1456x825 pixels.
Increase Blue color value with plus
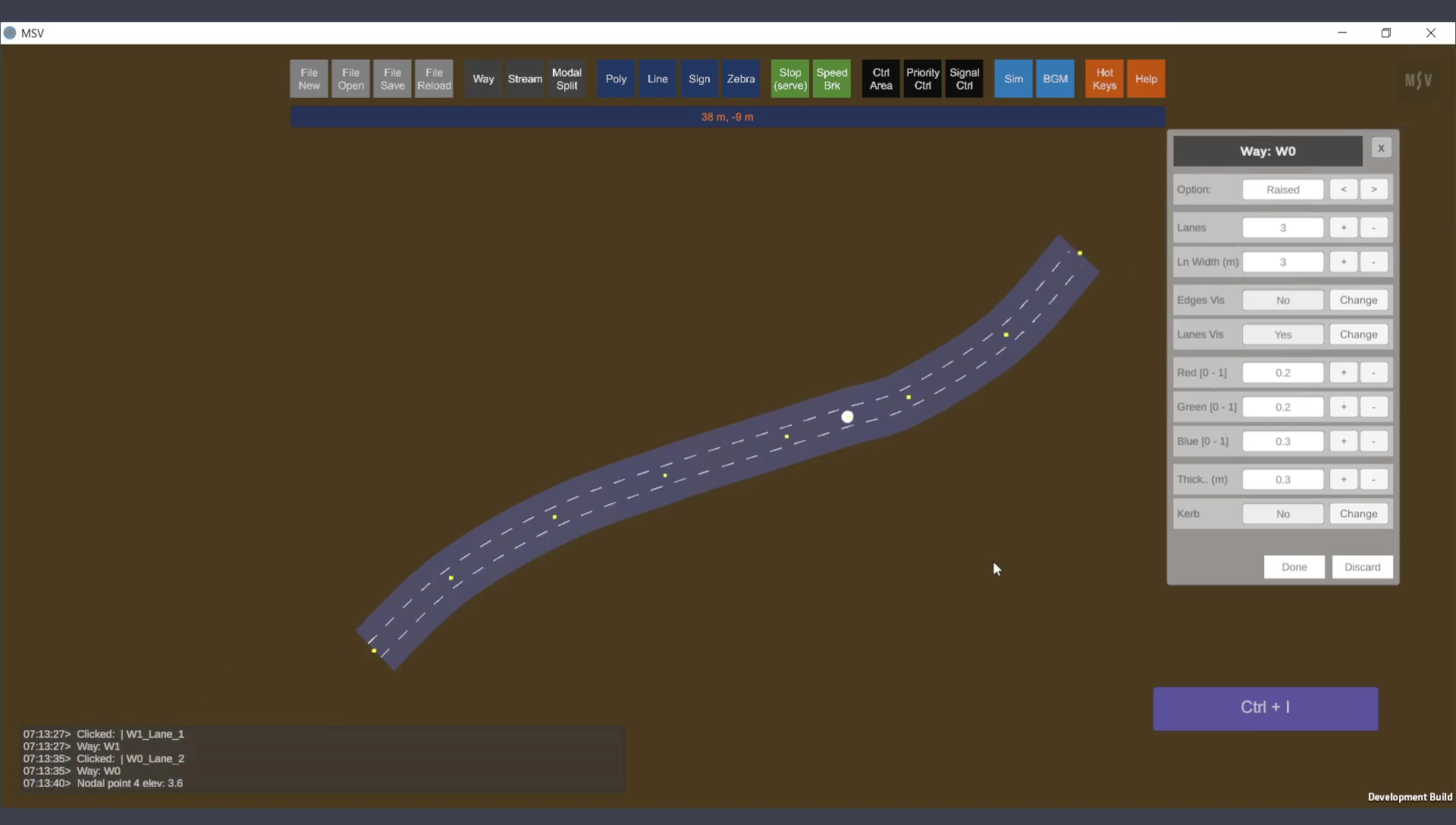pos(1343,441)
